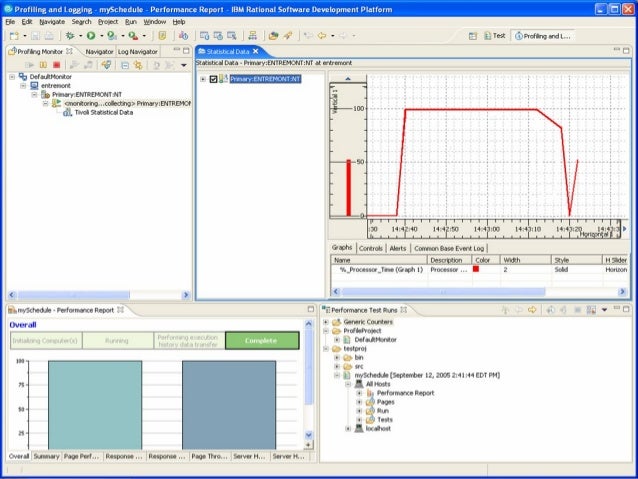Expand the Generic Counters tree node

[x=327, y=322]
